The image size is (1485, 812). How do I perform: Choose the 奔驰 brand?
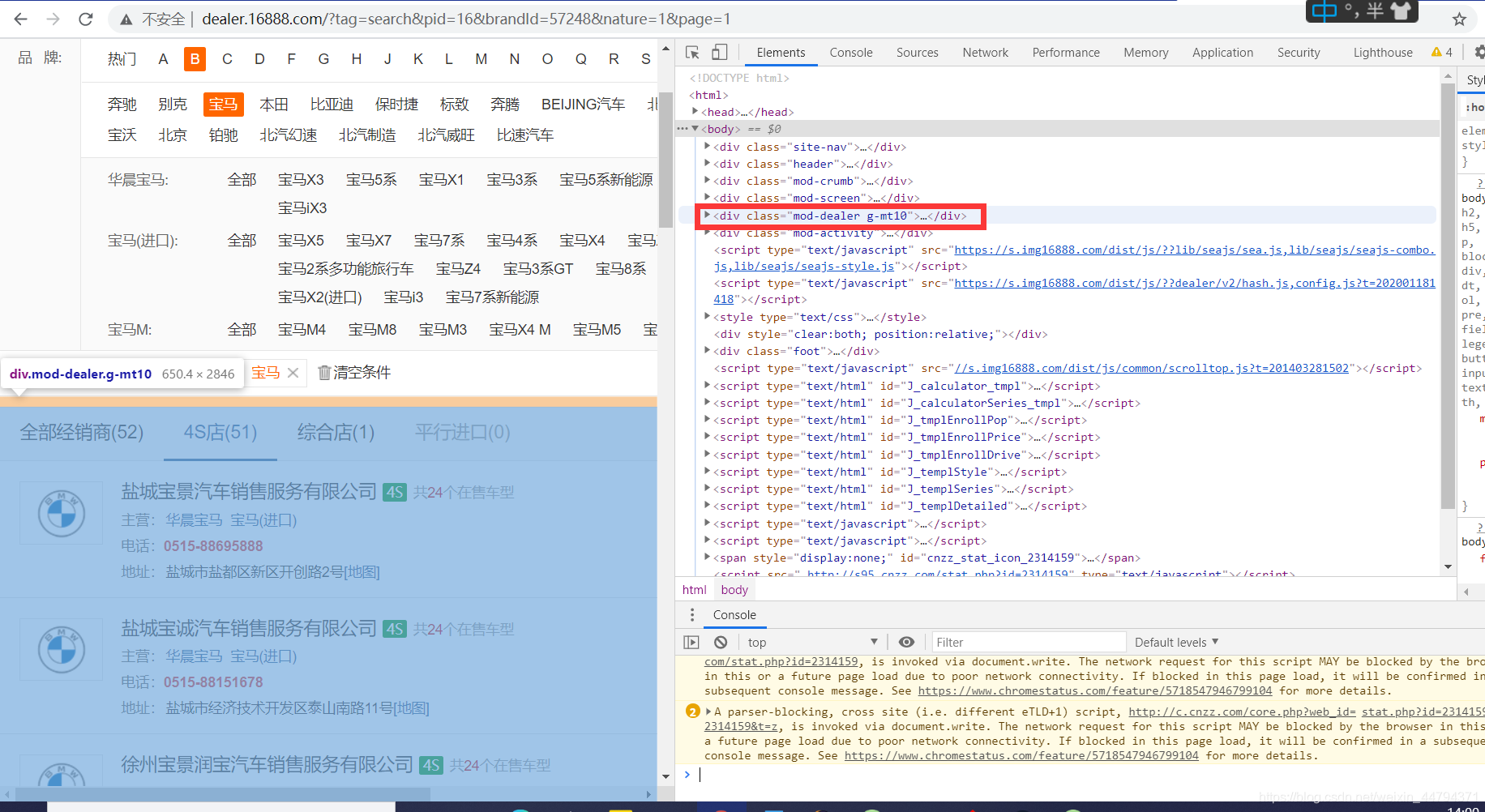click(122, 104)
